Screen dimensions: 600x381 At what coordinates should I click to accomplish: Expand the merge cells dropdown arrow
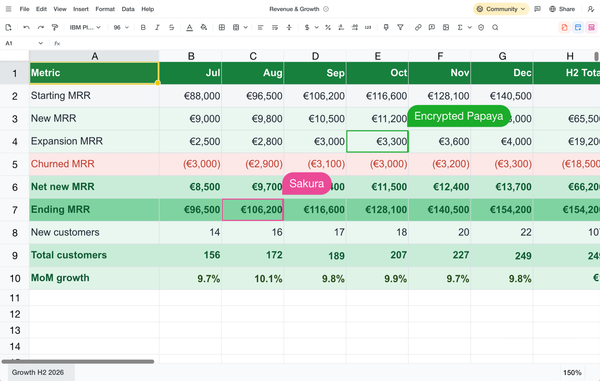246,27
